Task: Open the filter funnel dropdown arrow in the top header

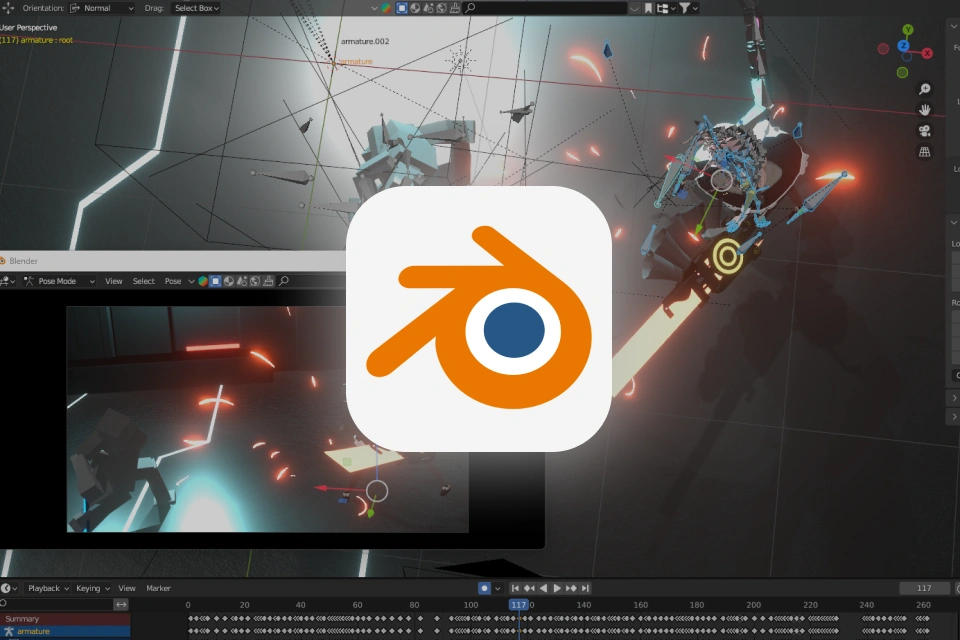Action: pyautogui.click(x=695, y=8)
